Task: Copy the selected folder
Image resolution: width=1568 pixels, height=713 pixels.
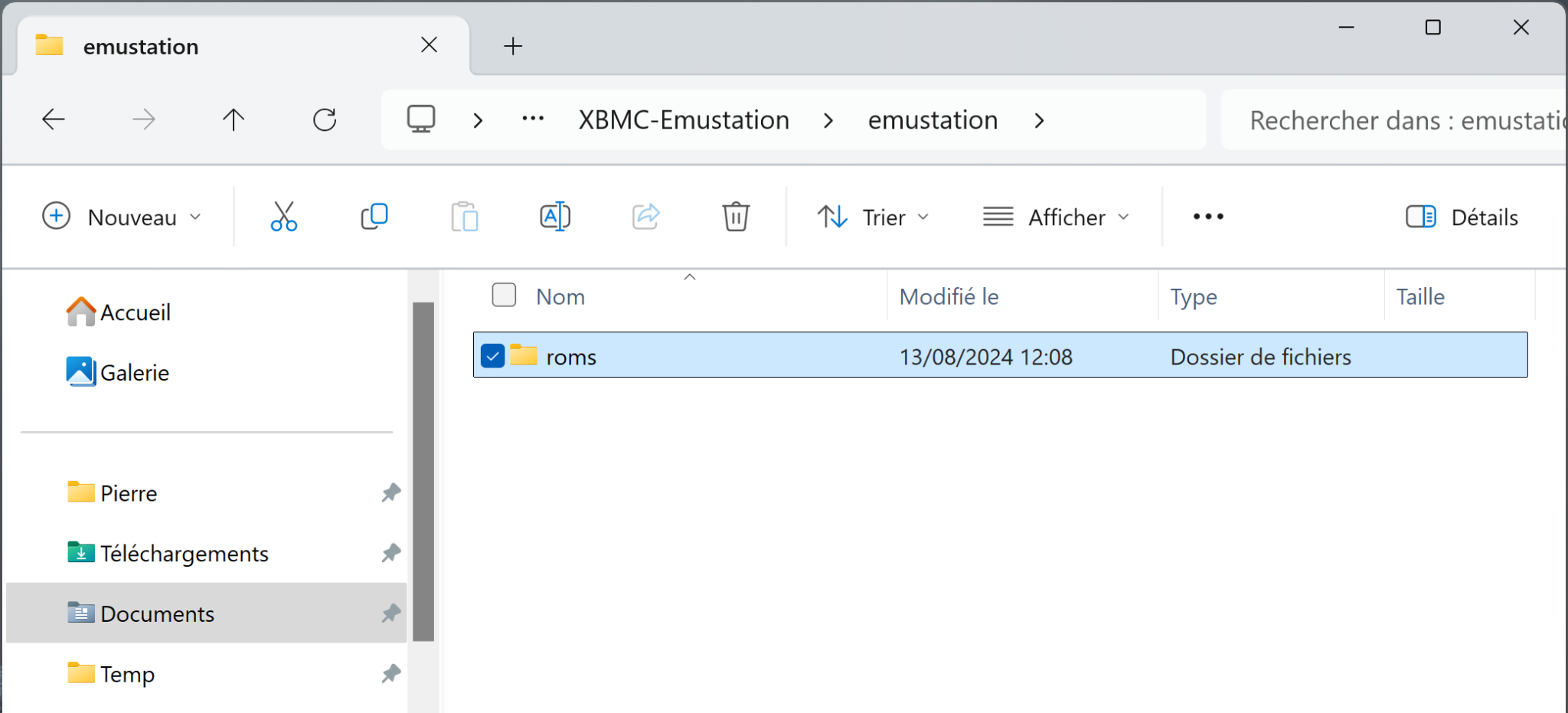Action: pyautogui.click(x=374, y=216)
